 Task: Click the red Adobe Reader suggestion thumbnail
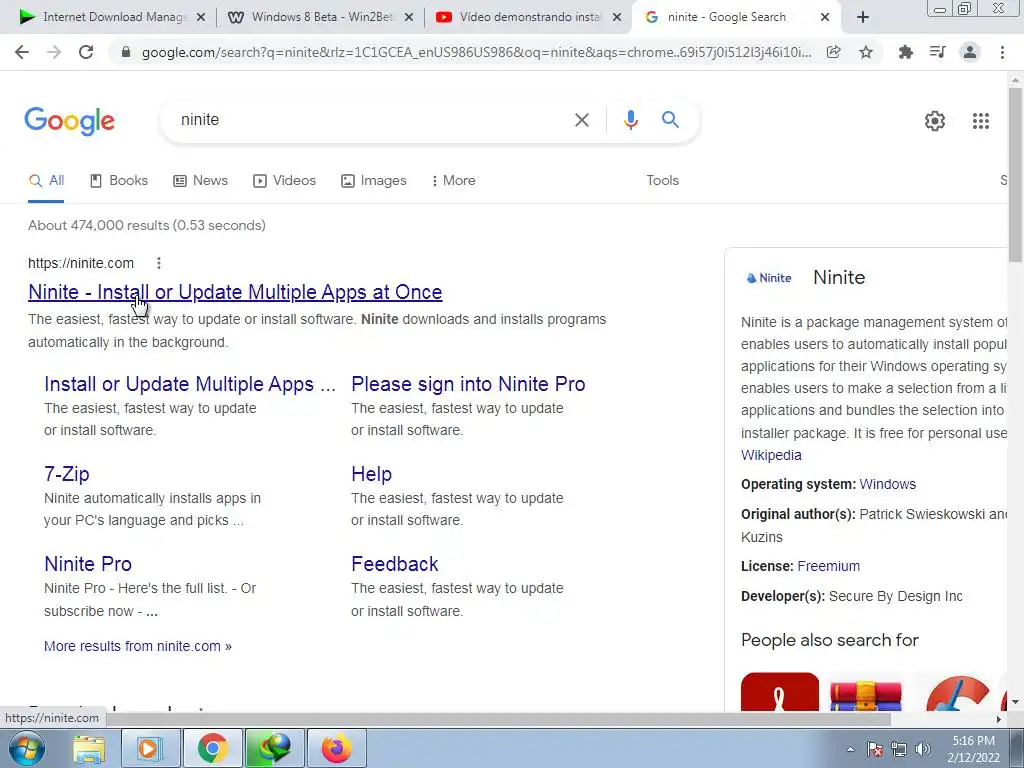[x=780, y=692]
